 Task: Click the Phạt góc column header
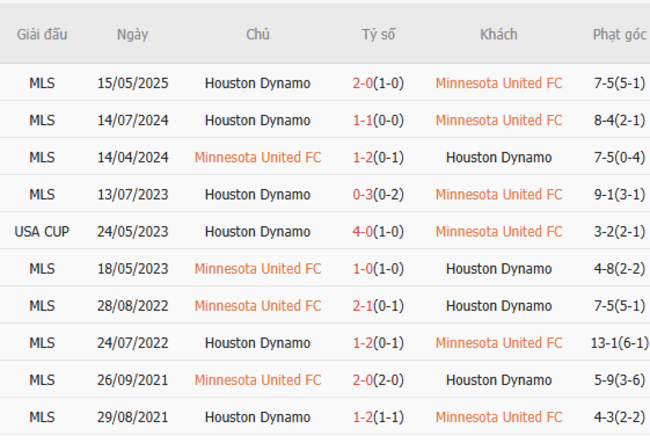click(x=619, y=34)
